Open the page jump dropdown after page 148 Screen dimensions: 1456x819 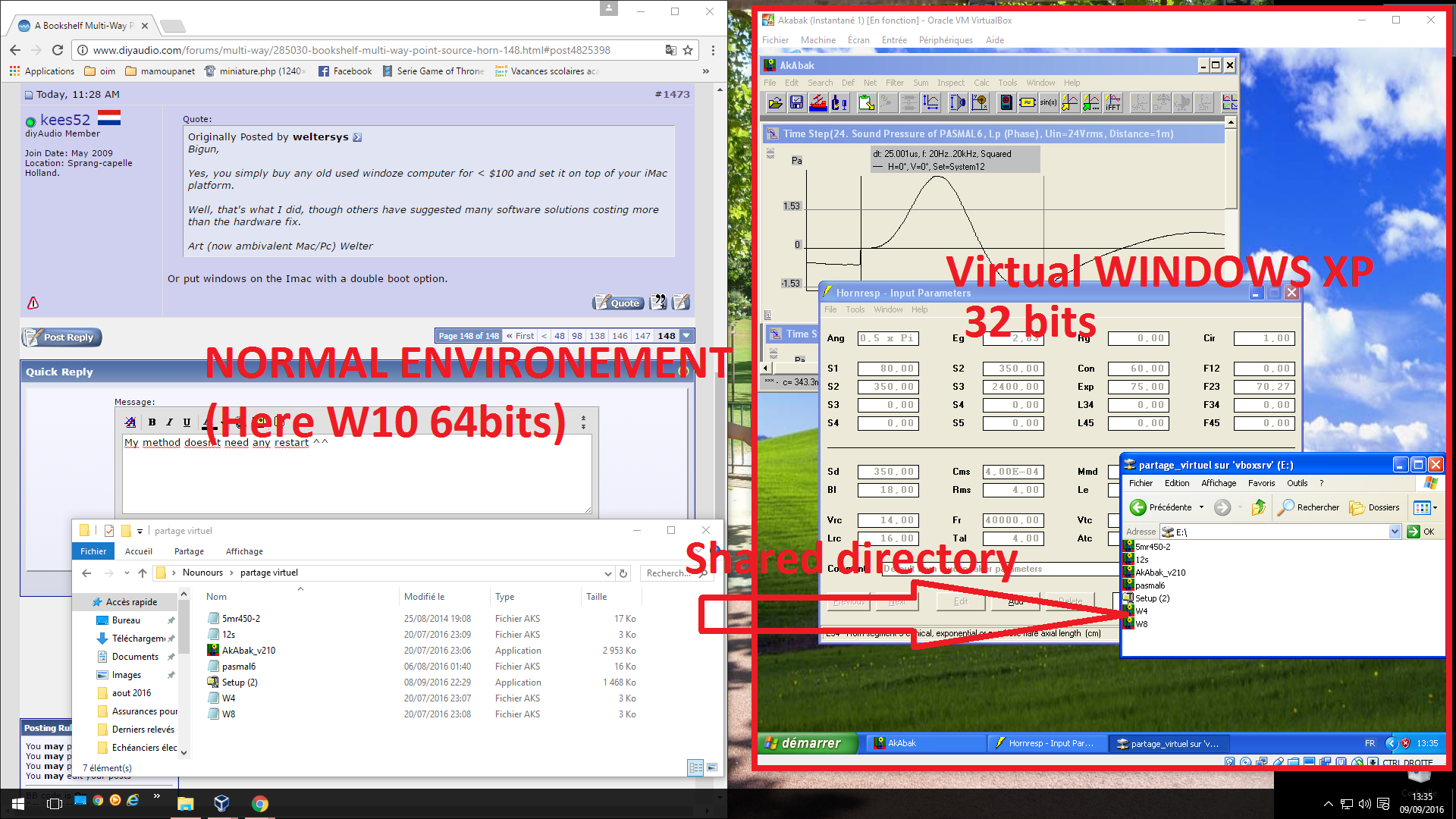click(x=686, y=336)
